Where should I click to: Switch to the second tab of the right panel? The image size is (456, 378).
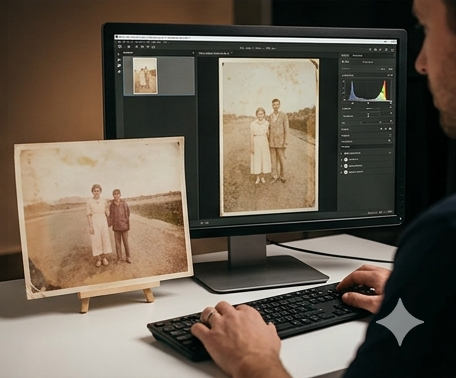point(357,55)
